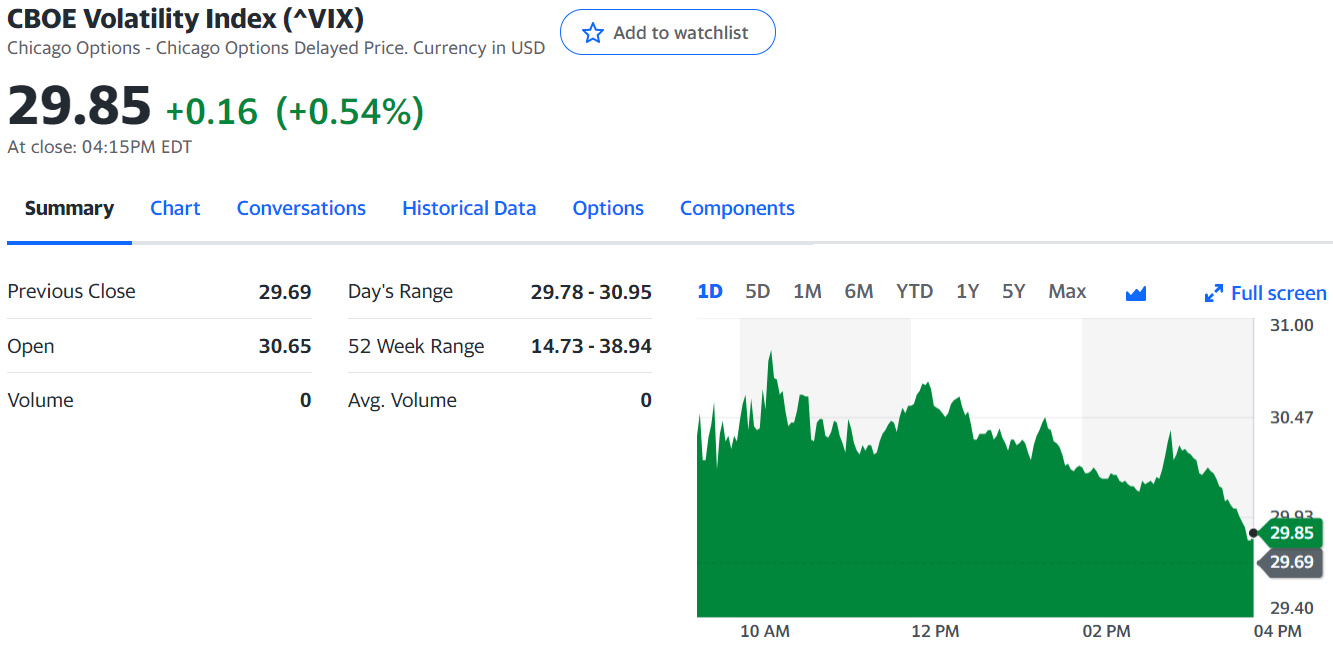
Task: Open the chart type area-chart icon
Action: [x=1135, y=293]
